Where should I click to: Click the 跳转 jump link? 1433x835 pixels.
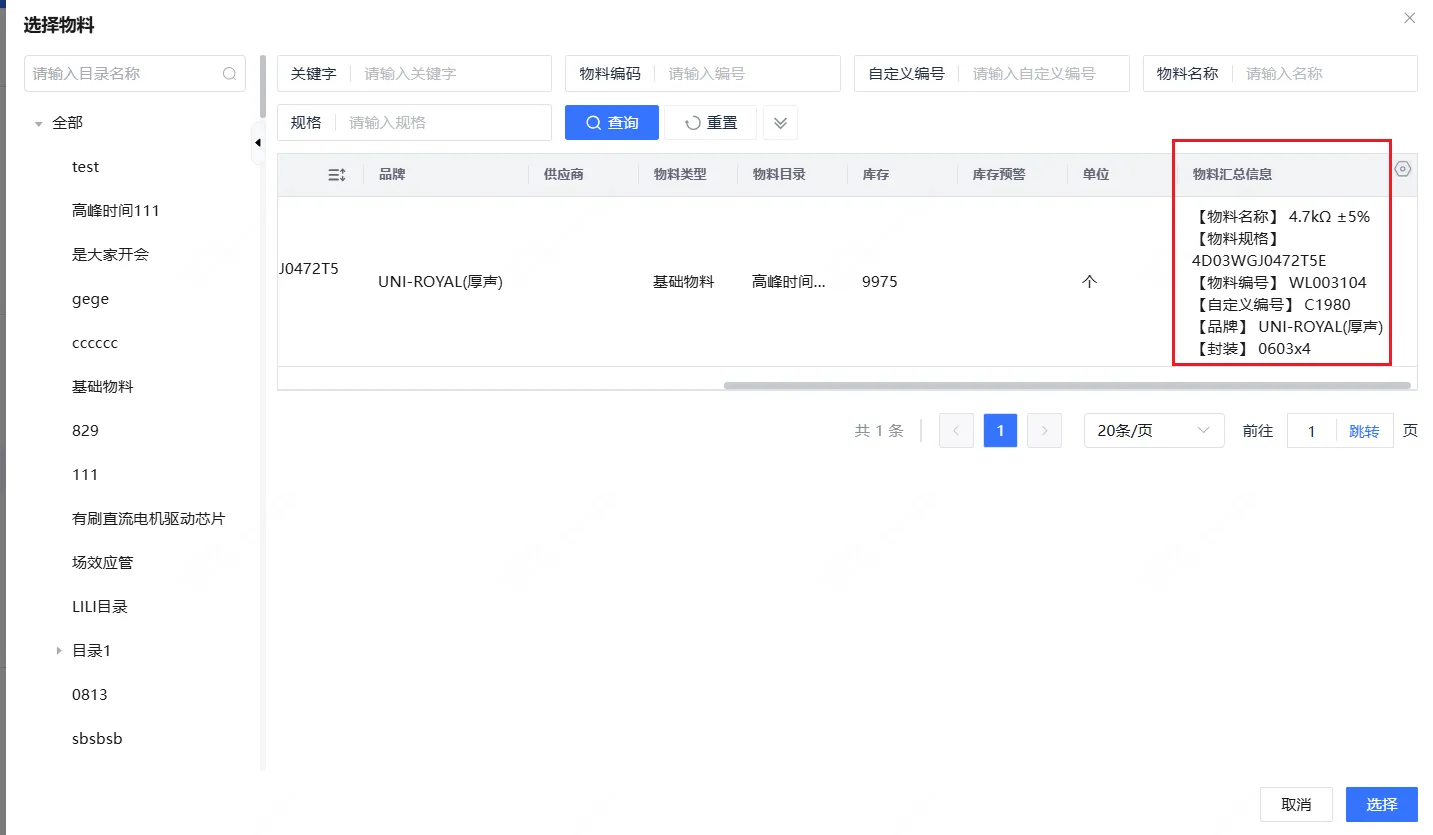pos(1364,431)
